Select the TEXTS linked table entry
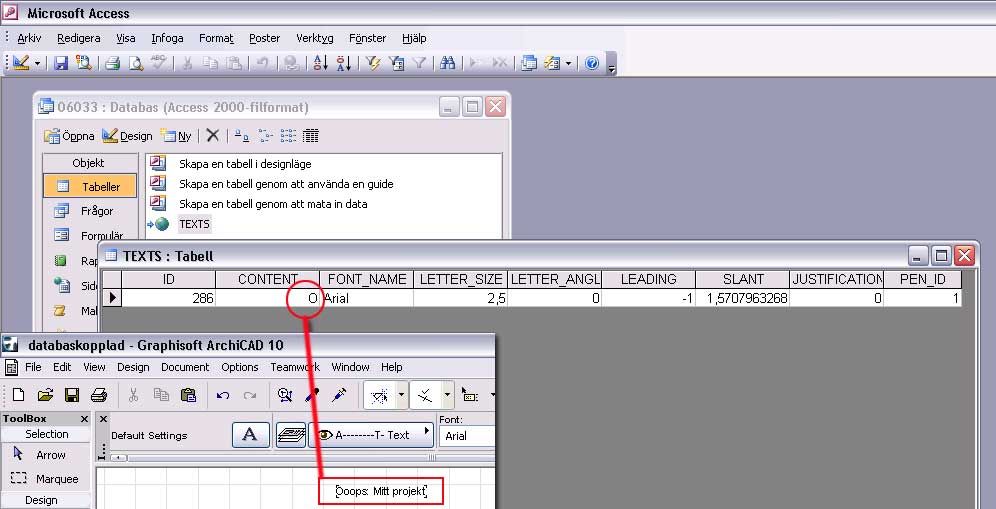Screen dimensions: 996x509 [194, 224]
